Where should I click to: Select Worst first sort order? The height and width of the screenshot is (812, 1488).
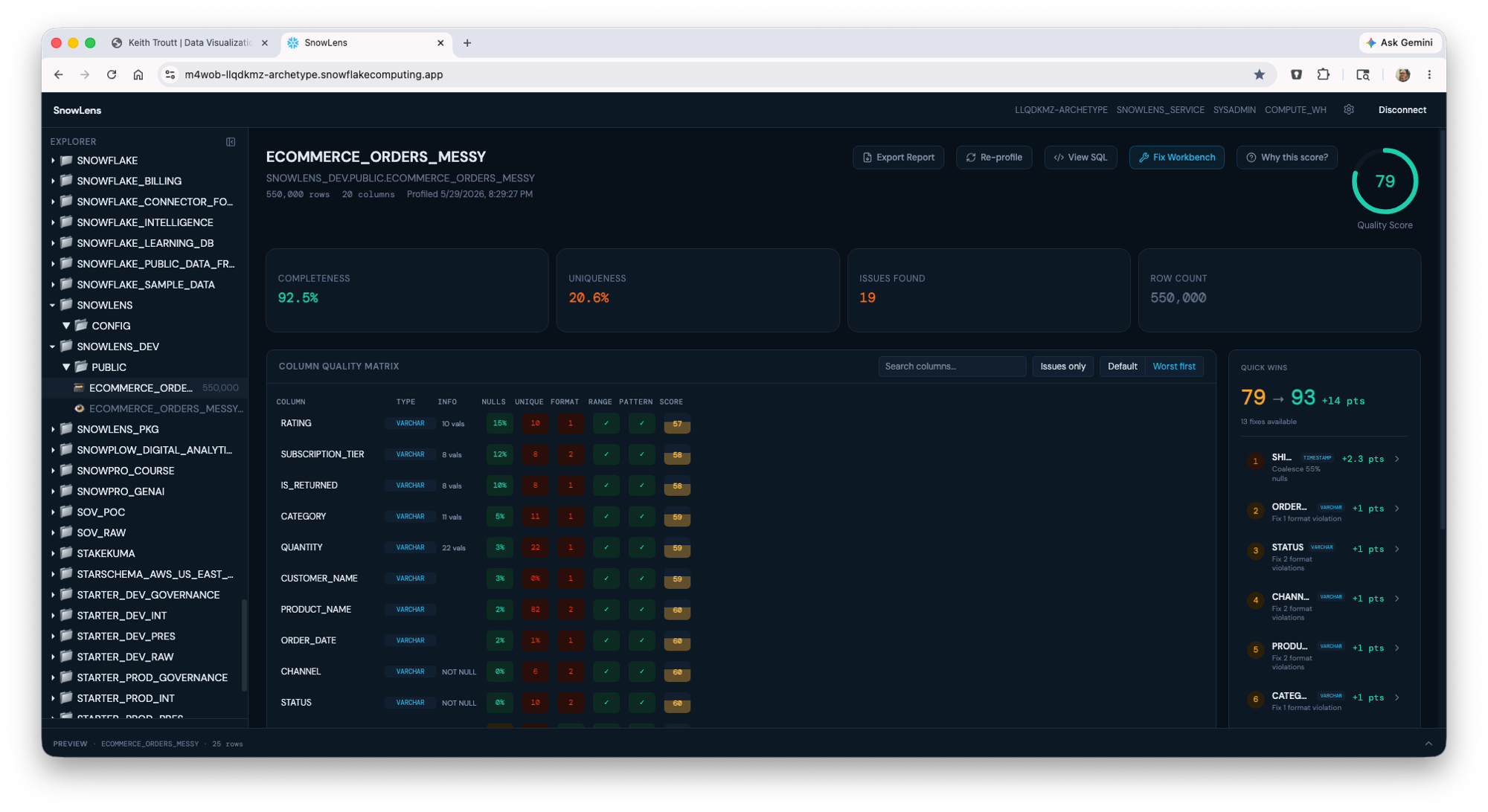click(x=1173, y=366)
